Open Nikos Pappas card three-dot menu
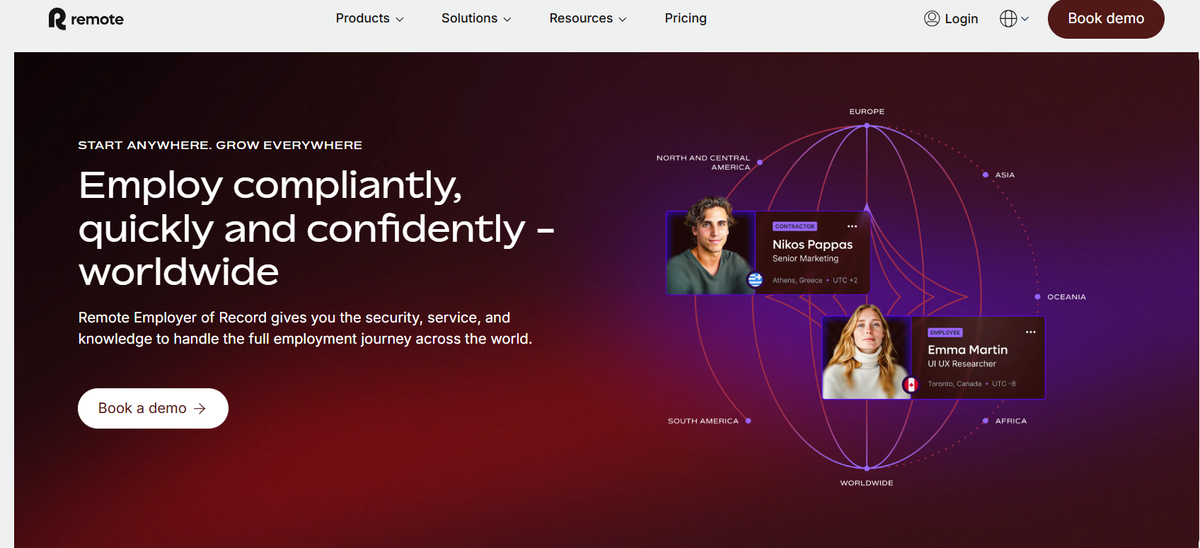1200x548 pixels. [x=852, y=226]
